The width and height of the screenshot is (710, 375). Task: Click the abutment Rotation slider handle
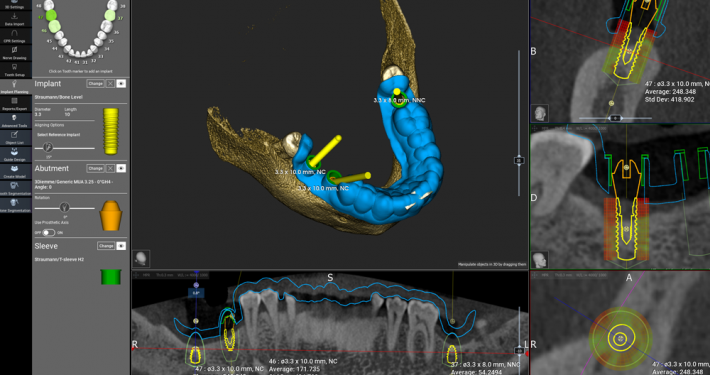[65, 207]
